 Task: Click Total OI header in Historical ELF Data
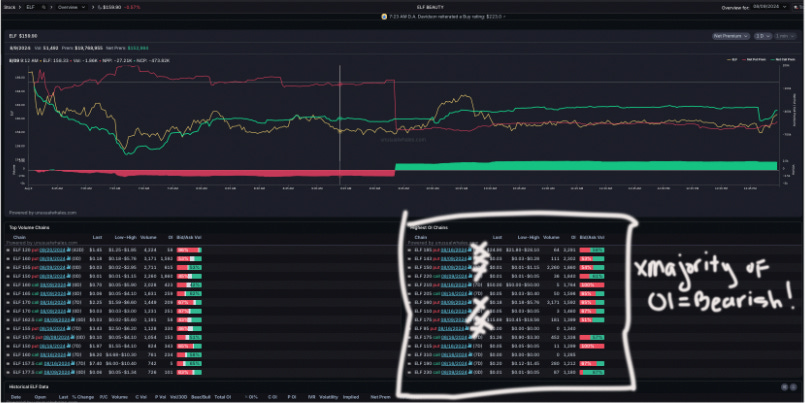[222, 397]
